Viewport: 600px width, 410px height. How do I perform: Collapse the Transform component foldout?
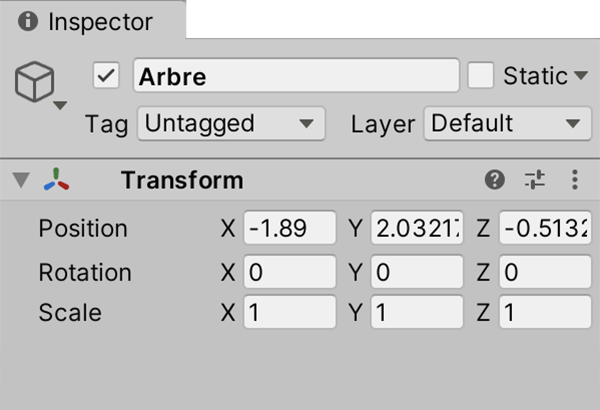21,180
